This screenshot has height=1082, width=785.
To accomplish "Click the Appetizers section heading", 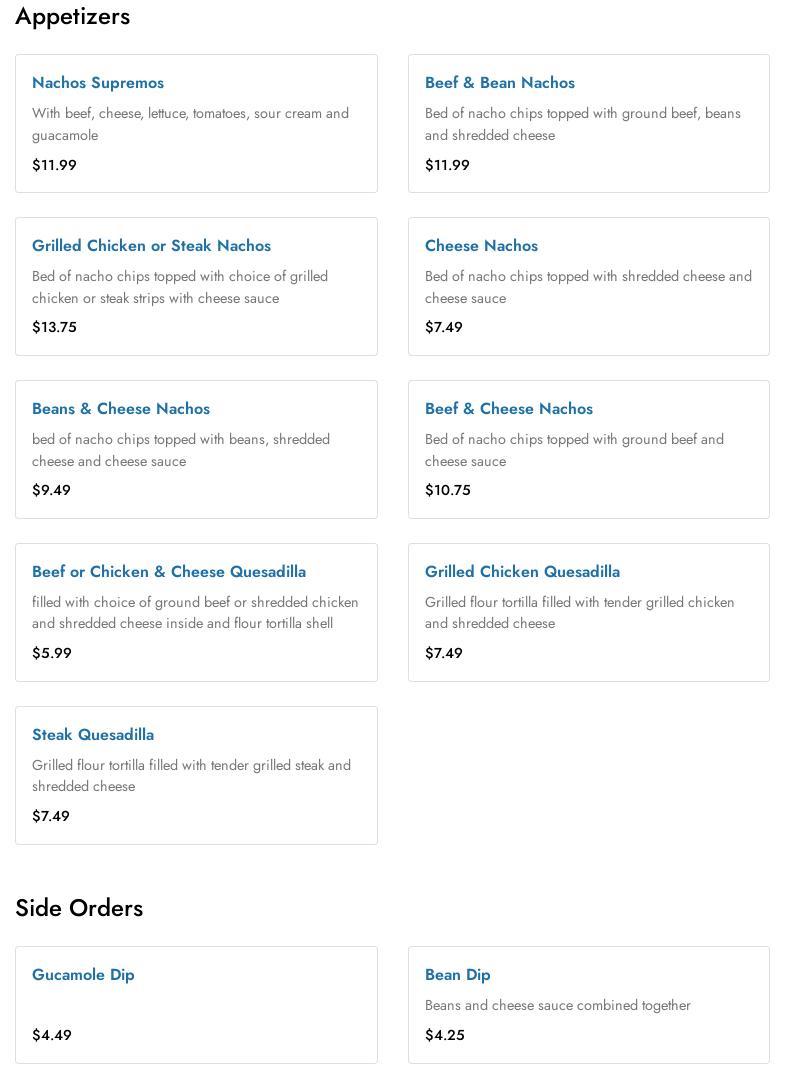I will (73, 16).
